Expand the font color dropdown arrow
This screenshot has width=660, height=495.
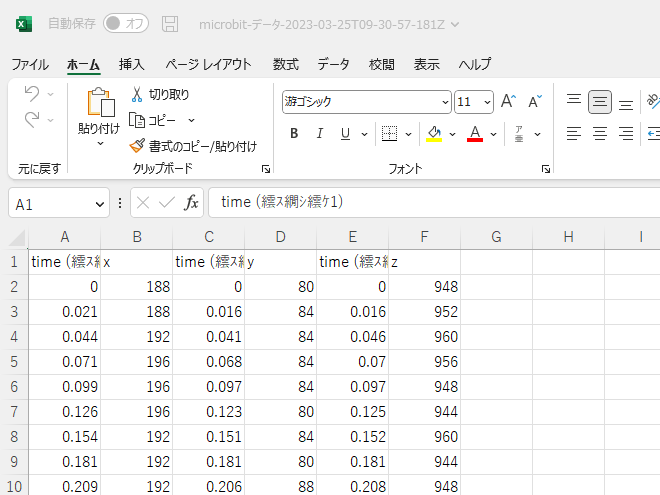pos(493,134)
